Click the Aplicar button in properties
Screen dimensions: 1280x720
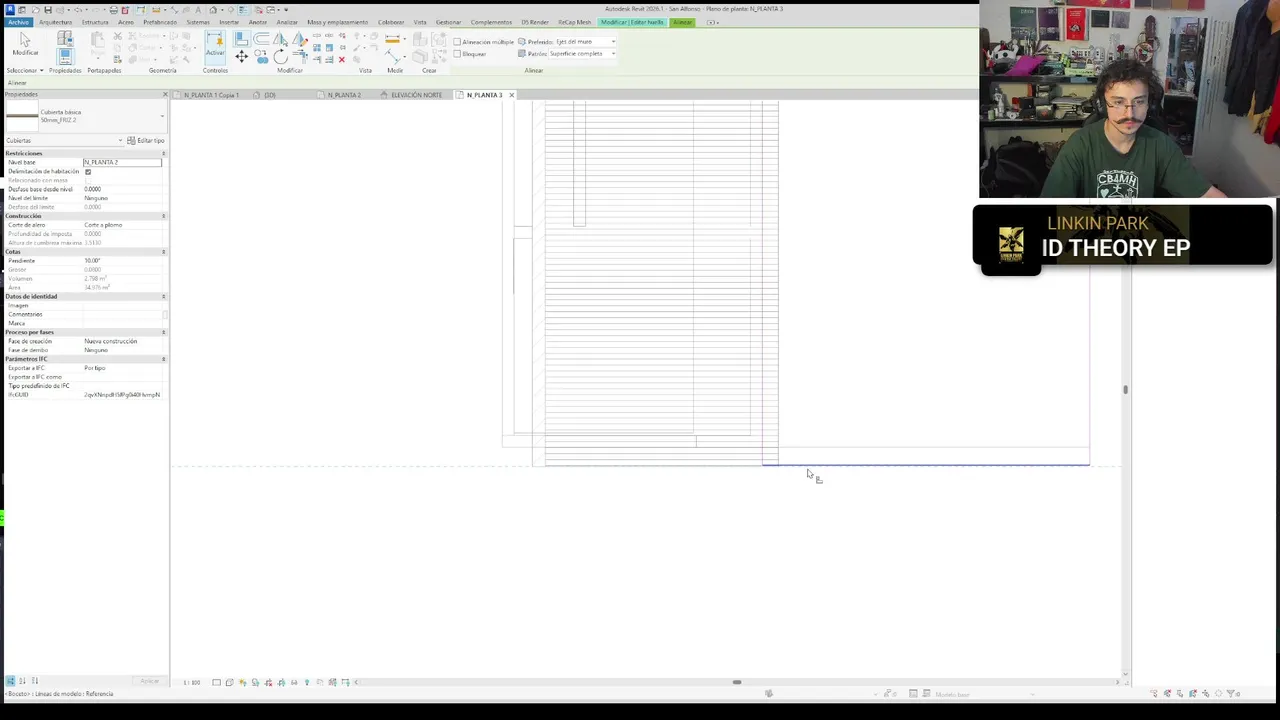(149, 681)
